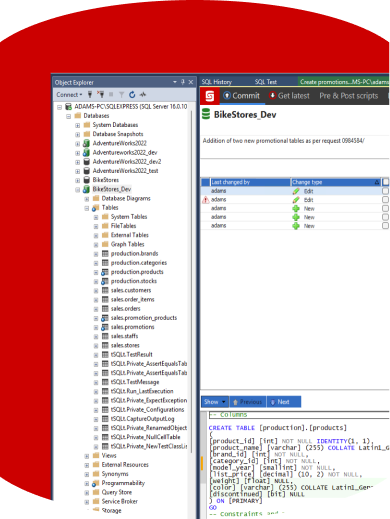Click the green database icon beside BikeStores_Dev heading

click(206, 114)
